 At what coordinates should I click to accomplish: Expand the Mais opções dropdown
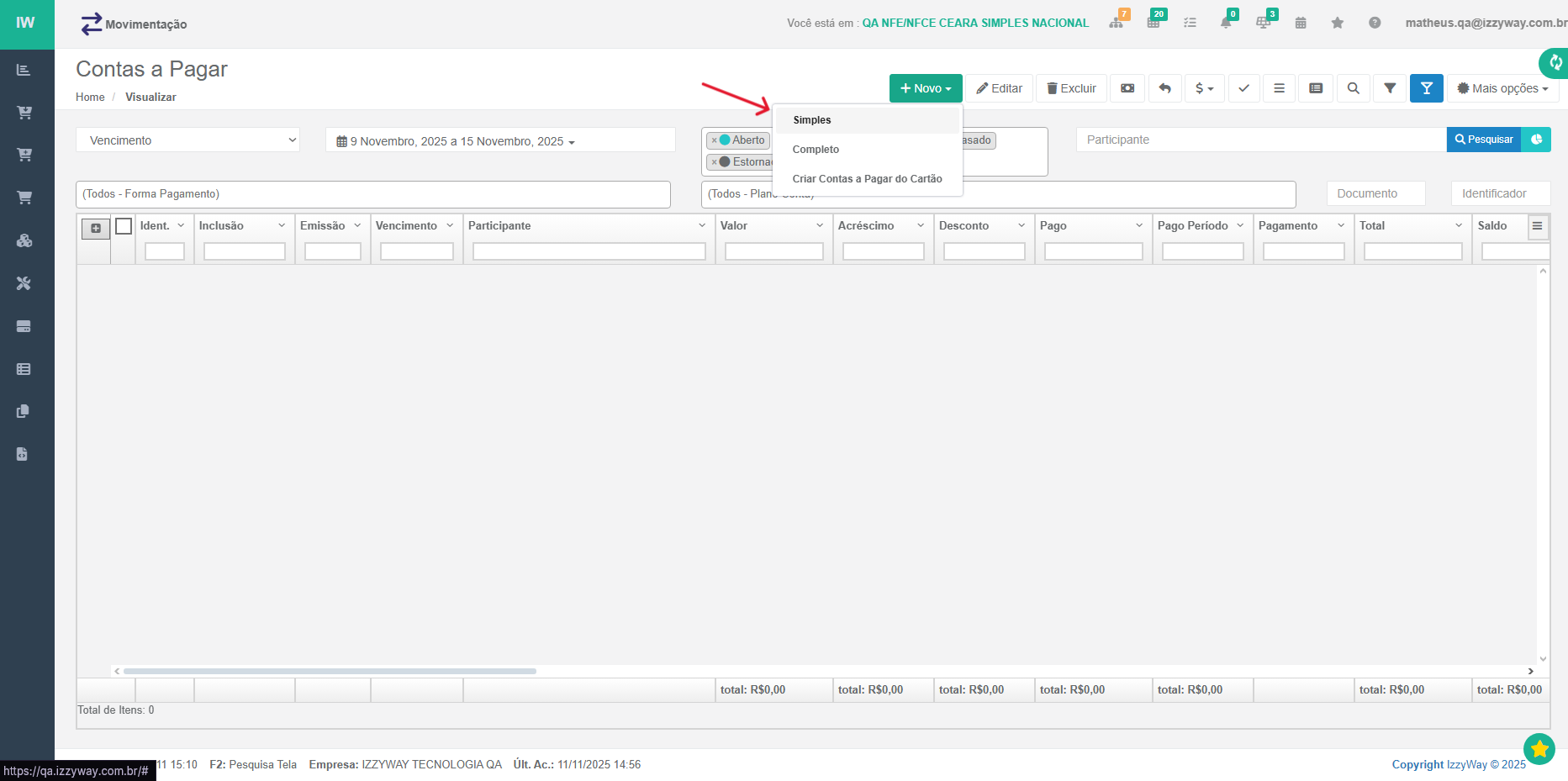pos(1502,88)
